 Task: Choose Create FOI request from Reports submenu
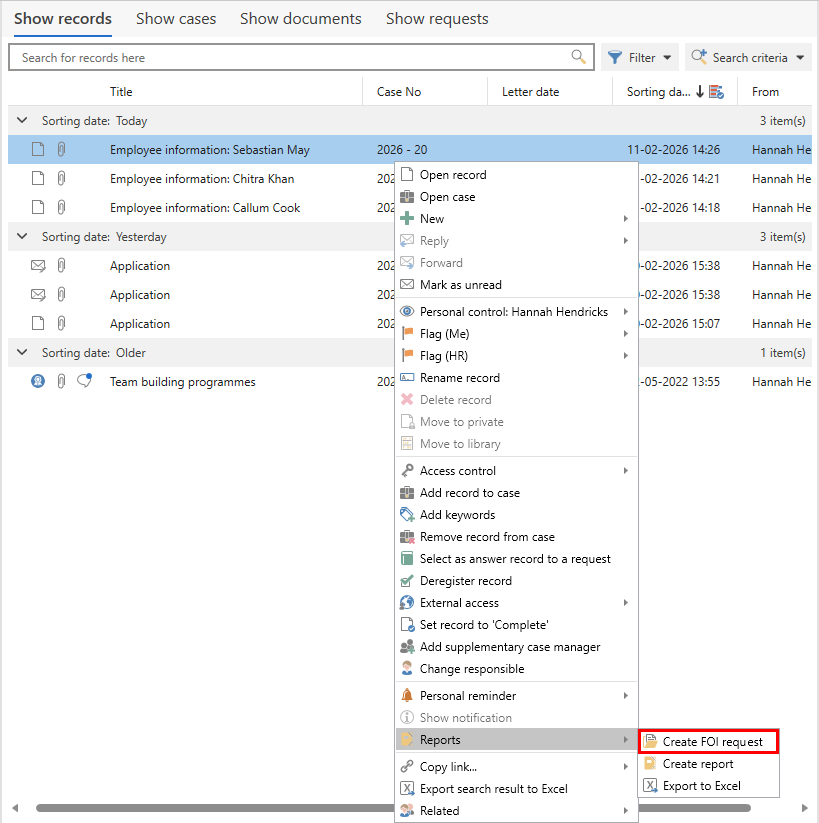tap(709, 742)
